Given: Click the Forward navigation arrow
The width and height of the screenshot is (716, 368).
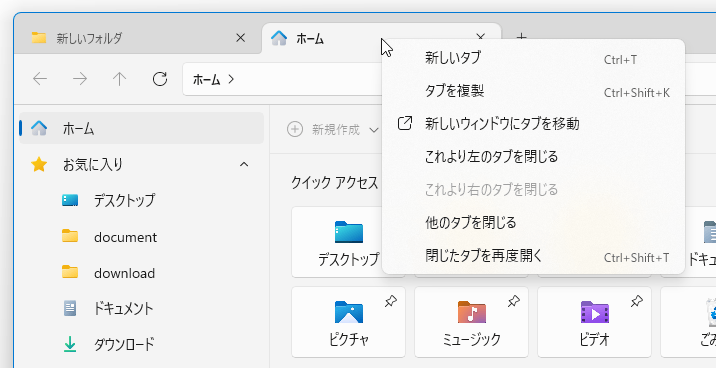Looking at the screenshot, I should (x=80, y=79).
